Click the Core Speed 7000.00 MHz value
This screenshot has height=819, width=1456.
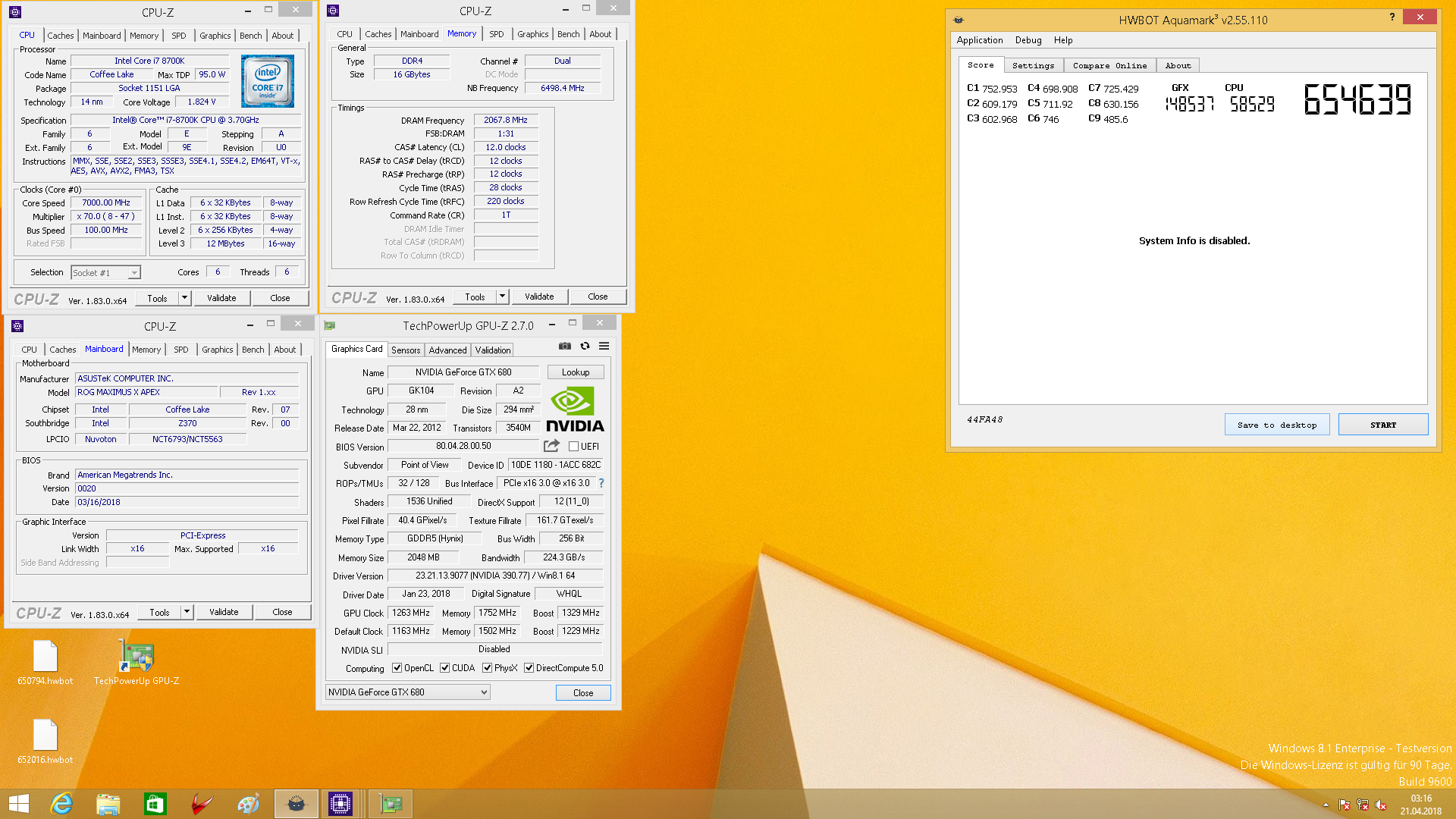click(106, 202)
